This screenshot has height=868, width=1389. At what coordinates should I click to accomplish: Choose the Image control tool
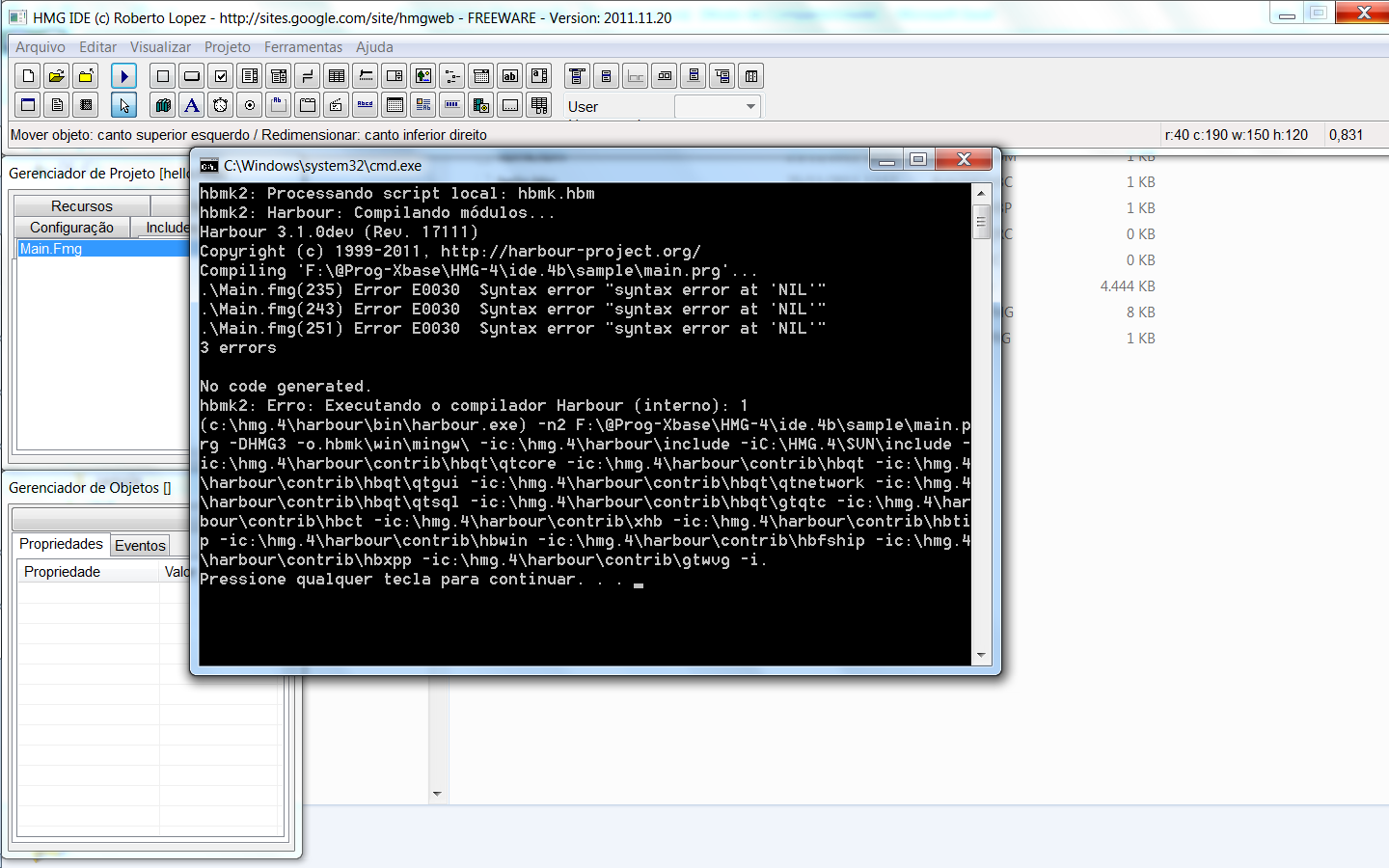tap(423, 76)
